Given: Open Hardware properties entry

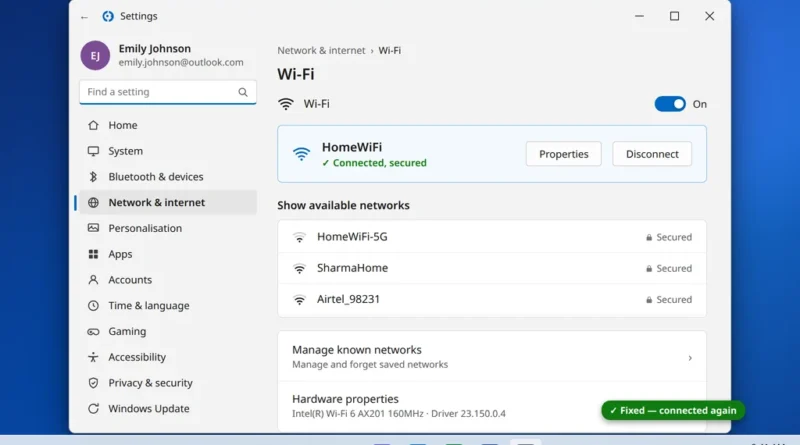Looking at the screenshot, I should (x=492, y=406).
